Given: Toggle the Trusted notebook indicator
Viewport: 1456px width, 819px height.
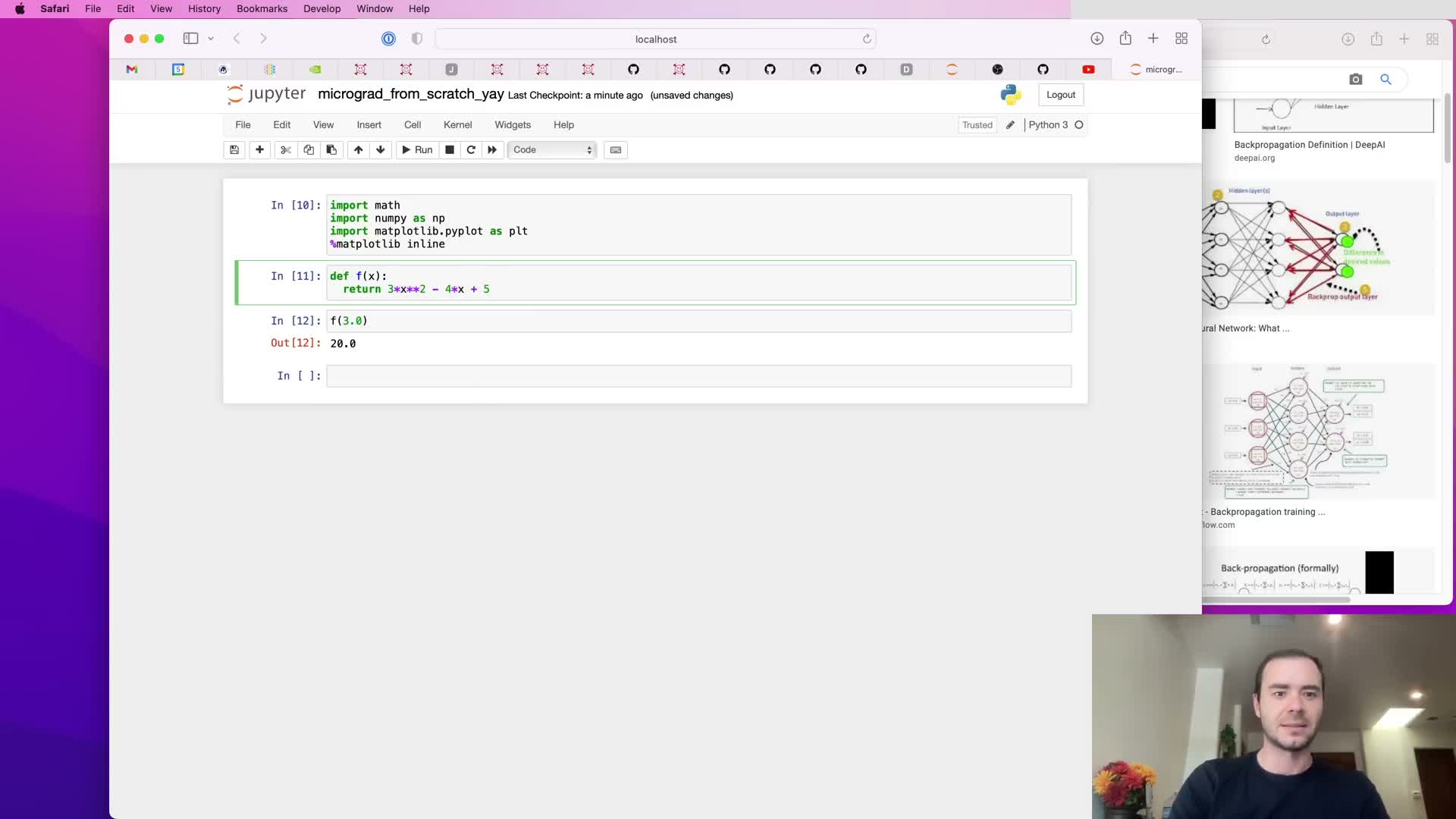Looking at the screenshot, I should pyautogui.click(x=977, y=125).
